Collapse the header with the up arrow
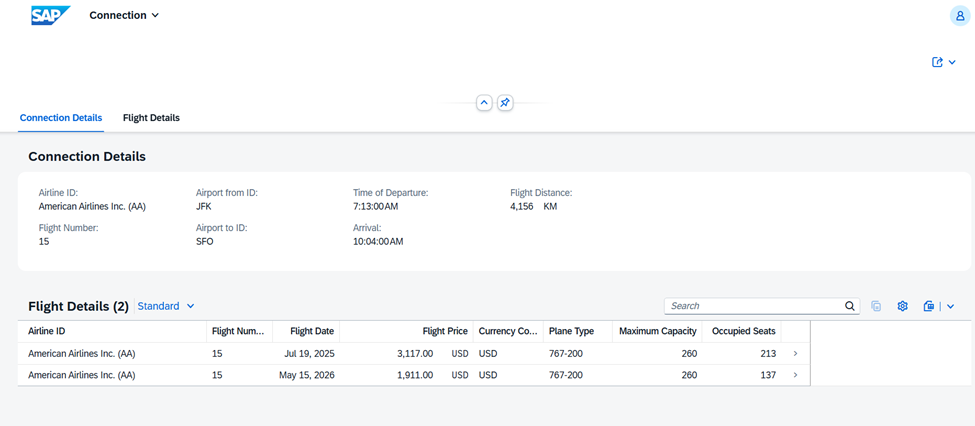Screen dimensions: 975x426 tap(484, 103)
